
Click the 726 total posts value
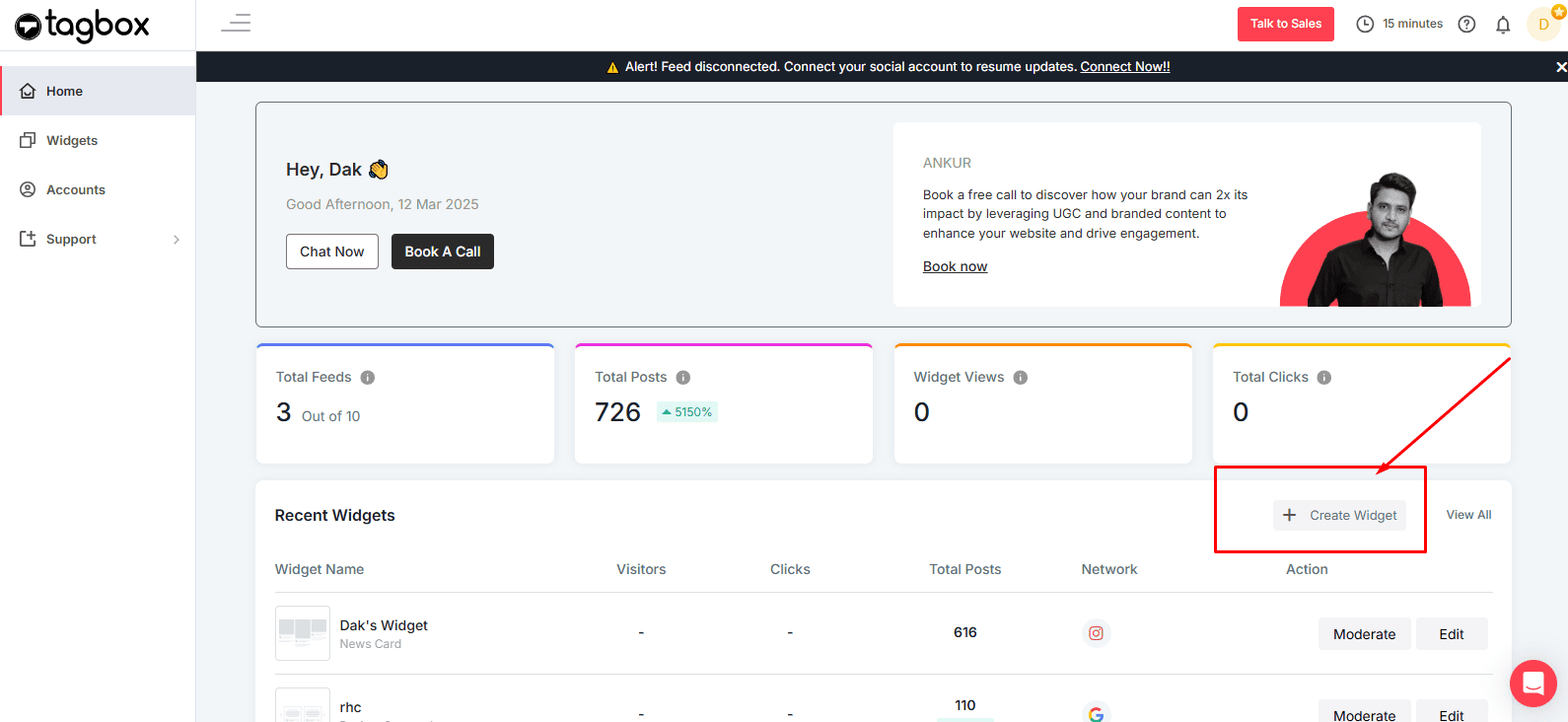click(618, 412)
